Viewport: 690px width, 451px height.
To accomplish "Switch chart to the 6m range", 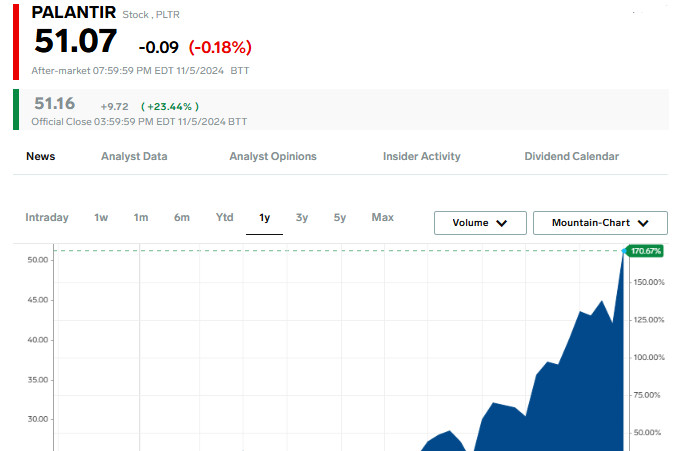I will [182, 217].
